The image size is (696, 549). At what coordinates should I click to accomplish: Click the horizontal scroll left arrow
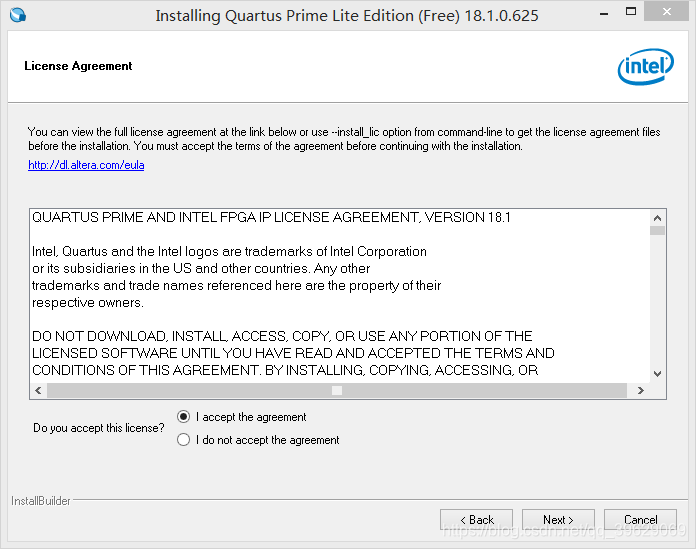click(x=38, y=391)
